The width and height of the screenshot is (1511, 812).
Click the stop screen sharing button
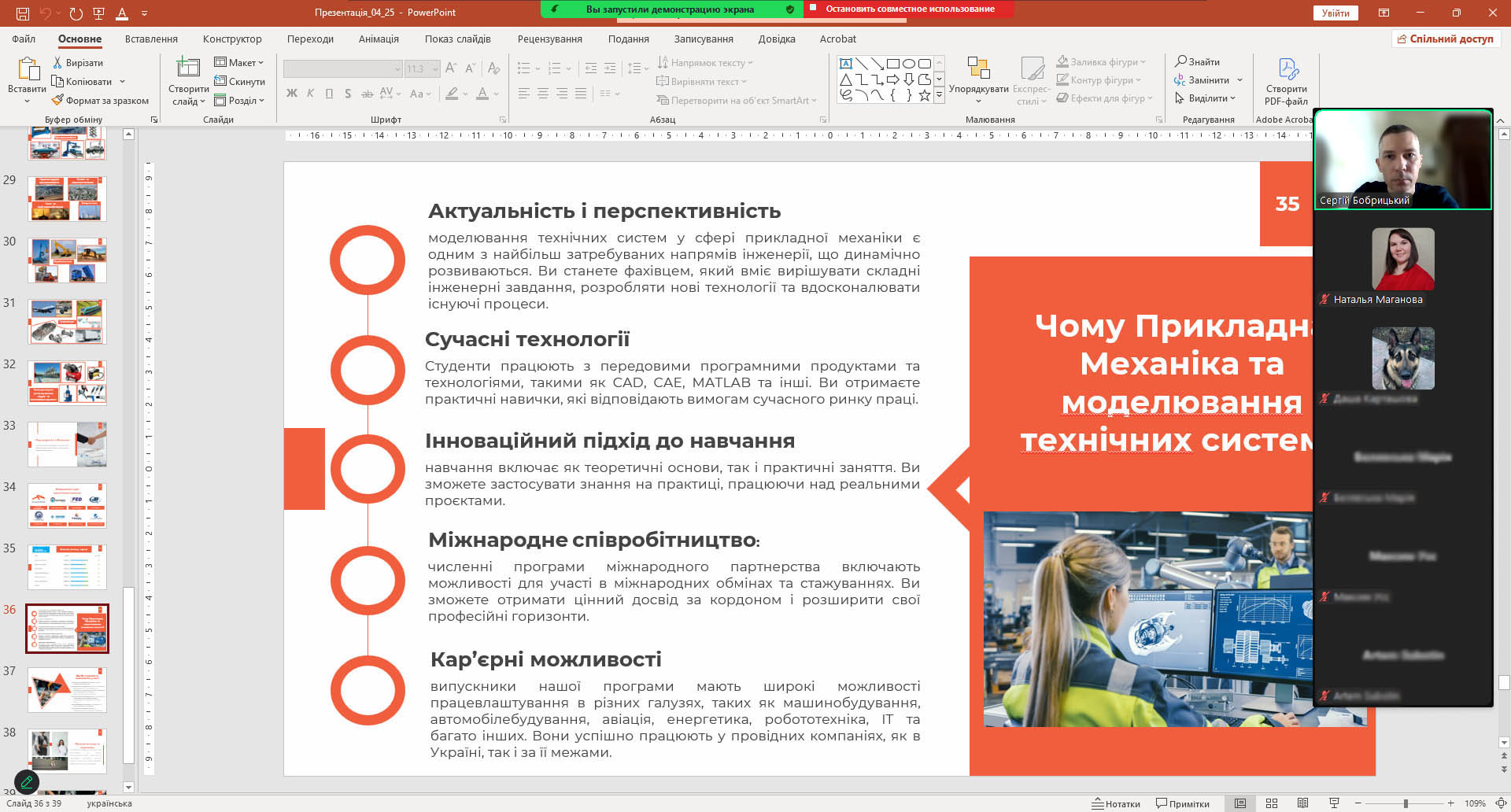tap(909, 9)
